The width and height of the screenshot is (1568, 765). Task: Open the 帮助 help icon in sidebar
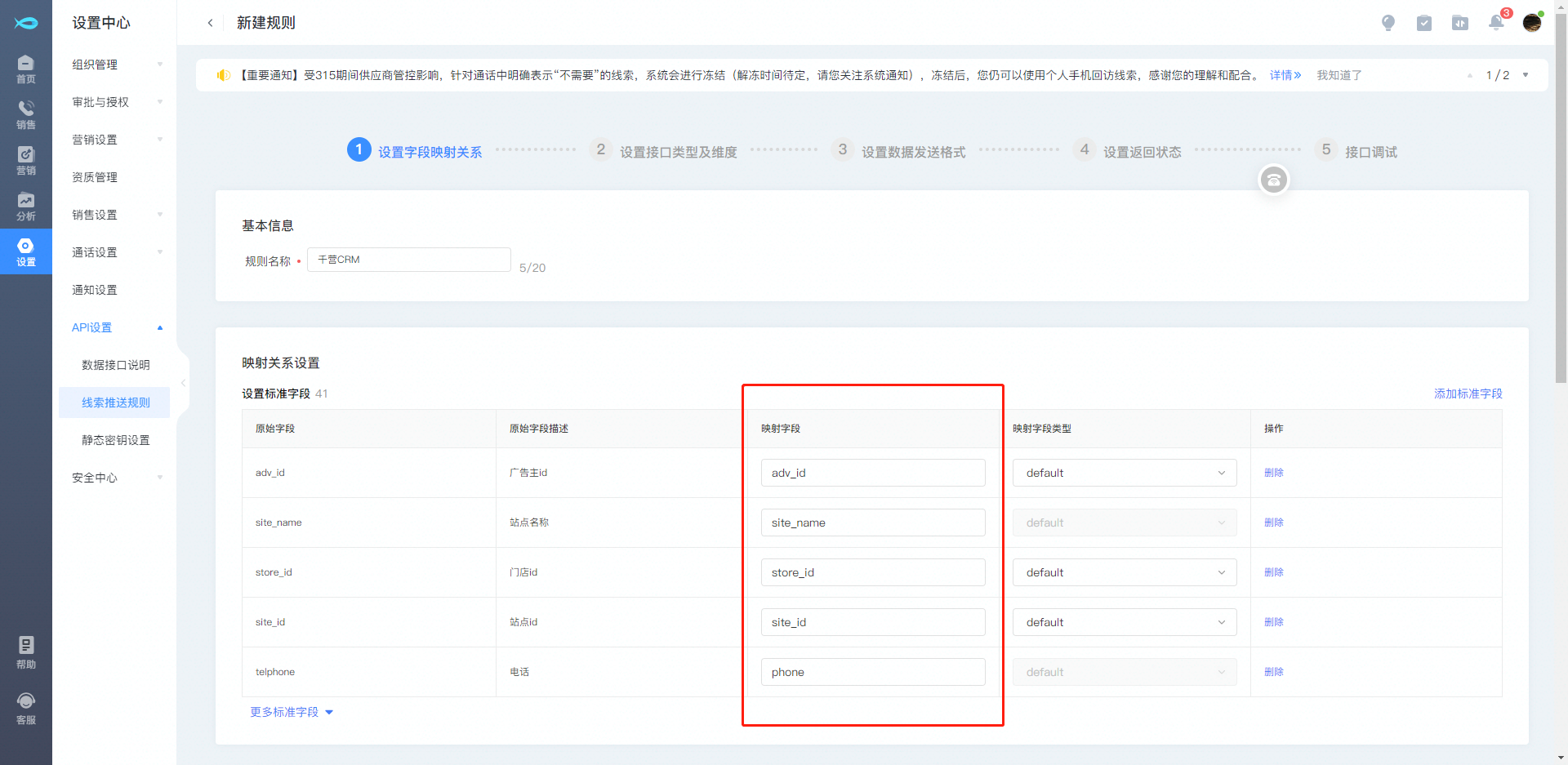(x=25, y=652)
